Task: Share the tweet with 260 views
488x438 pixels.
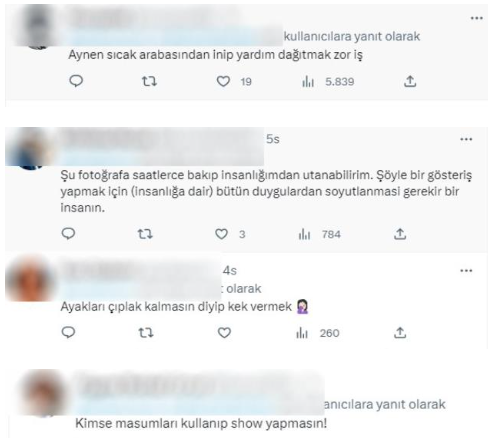Action: tap(400, 332)
